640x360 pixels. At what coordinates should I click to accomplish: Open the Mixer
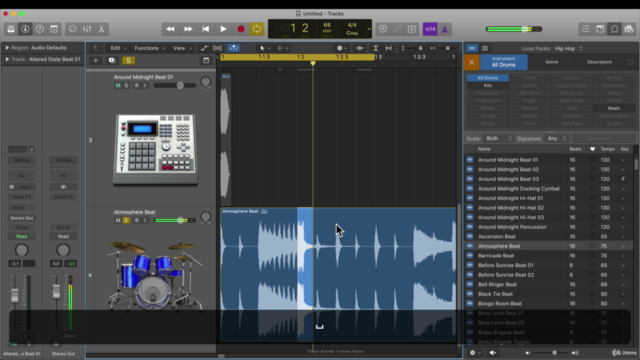tap(87, 29)
